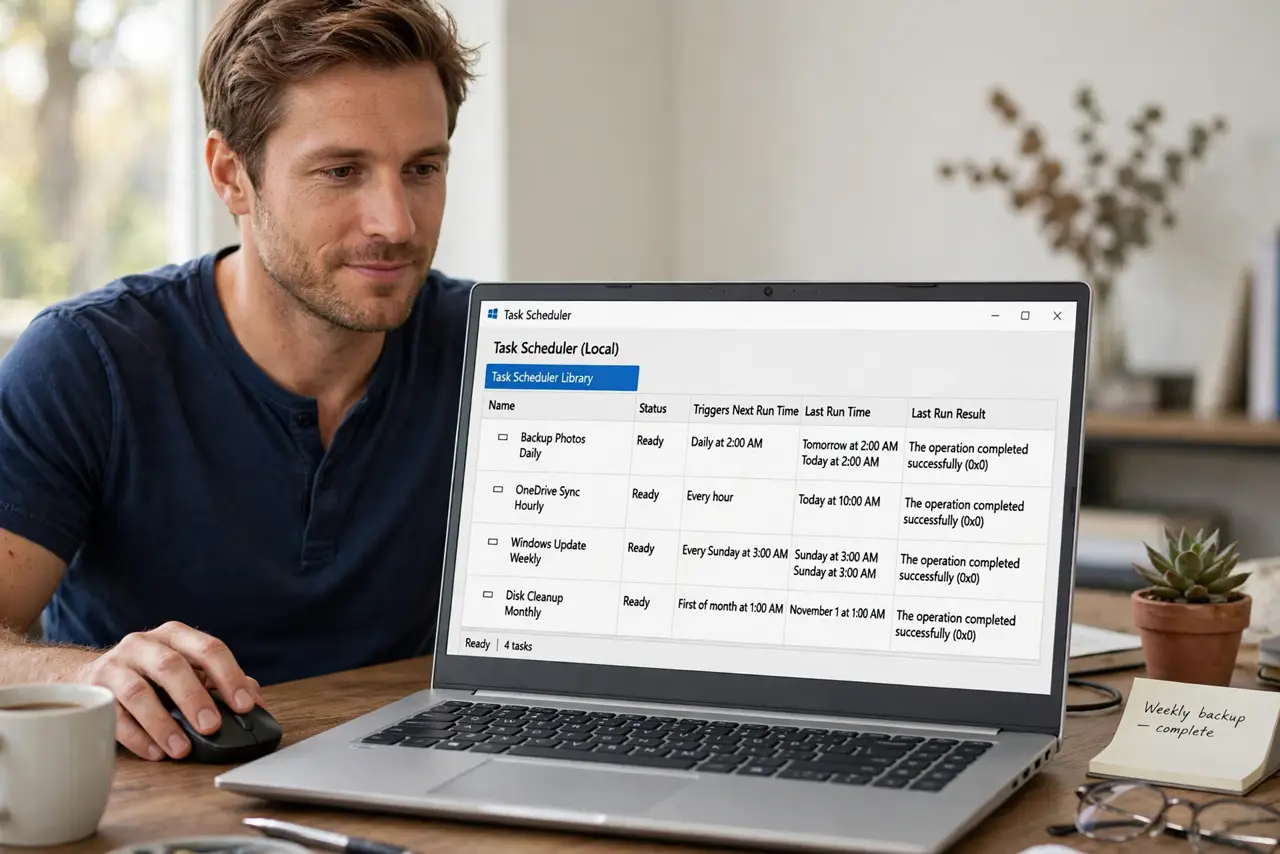Image resolution: width=1280 pixels, height=854 pixels.
Task: Maximize the Task Scheduler window
Action: coord(1025,316)
